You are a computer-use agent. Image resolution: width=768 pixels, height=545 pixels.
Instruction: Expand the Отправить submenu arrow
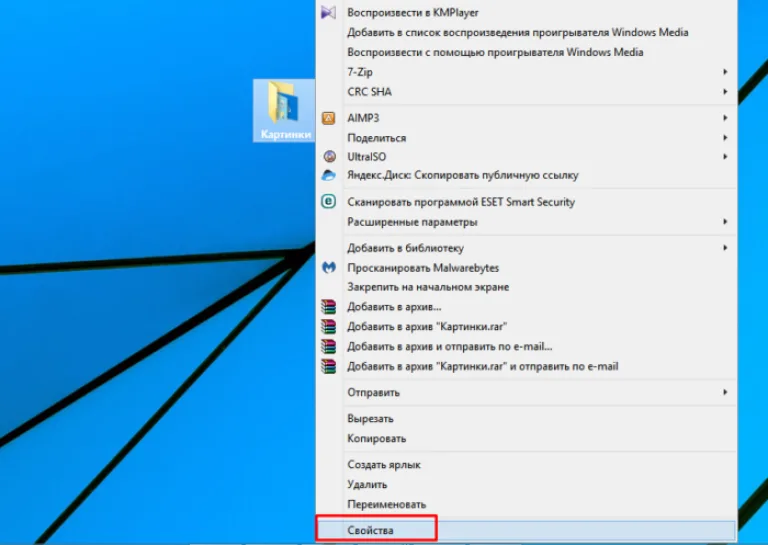click(725, 392)
